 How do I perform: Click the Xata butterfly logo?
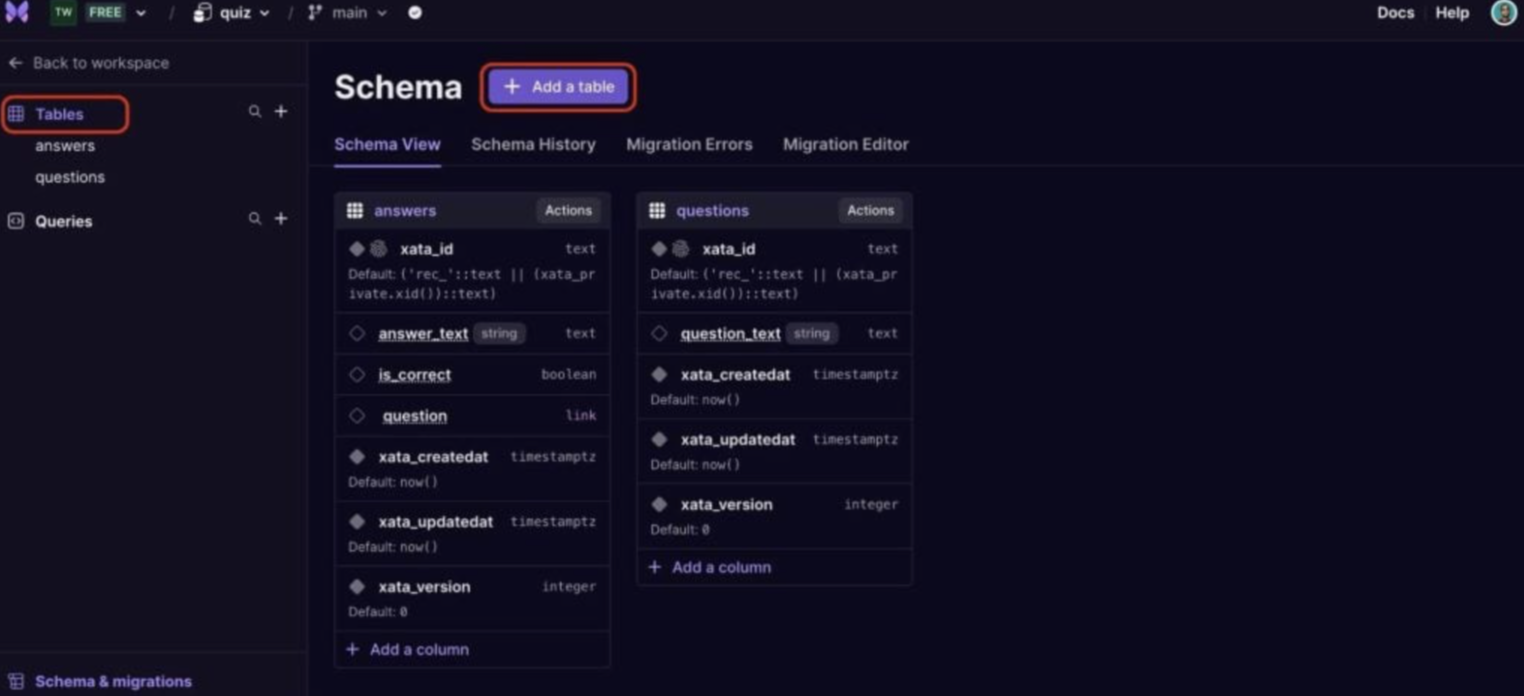[17, 12]
